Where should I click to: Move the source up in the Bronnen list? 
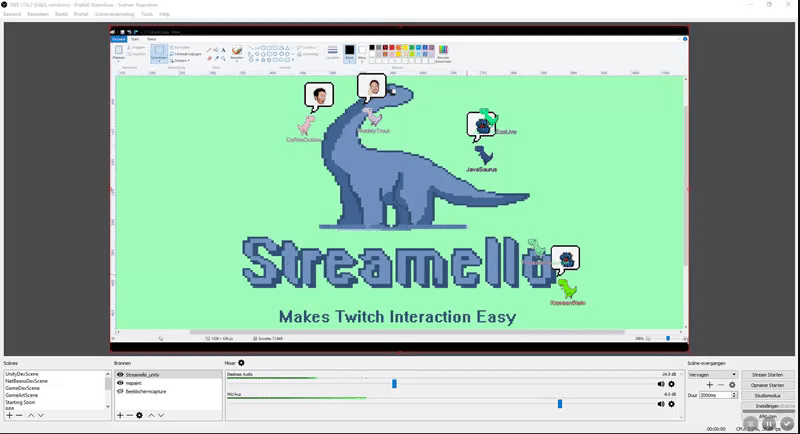click(151, 416)
